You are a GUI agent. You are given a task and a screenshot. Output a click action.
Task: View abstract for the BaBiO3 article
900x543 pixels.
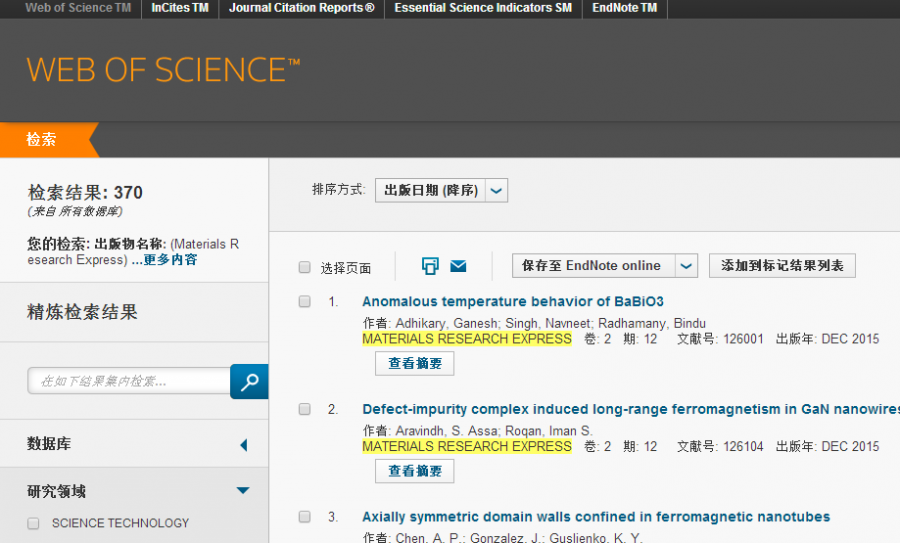click(414, 363)
